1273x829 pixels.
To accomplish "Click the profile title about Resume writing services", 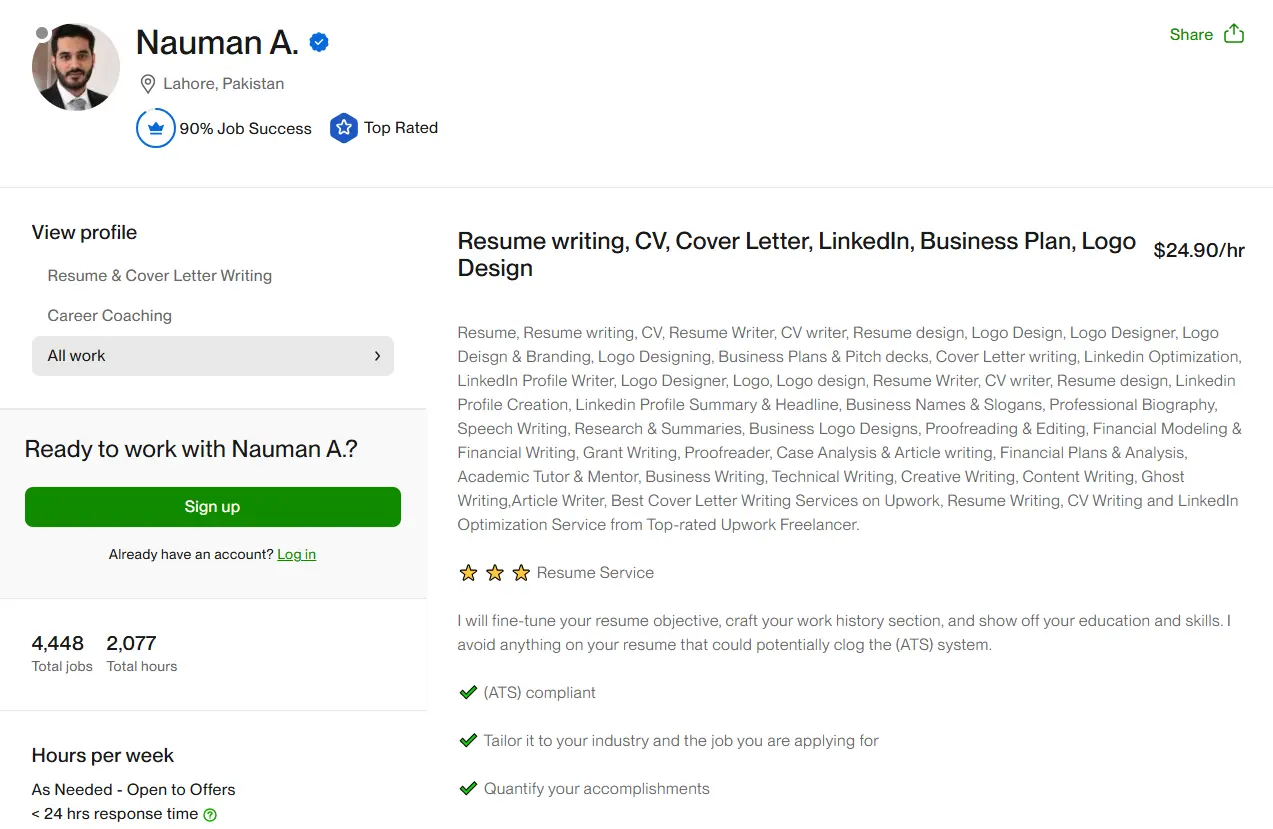I will point(795,253).
